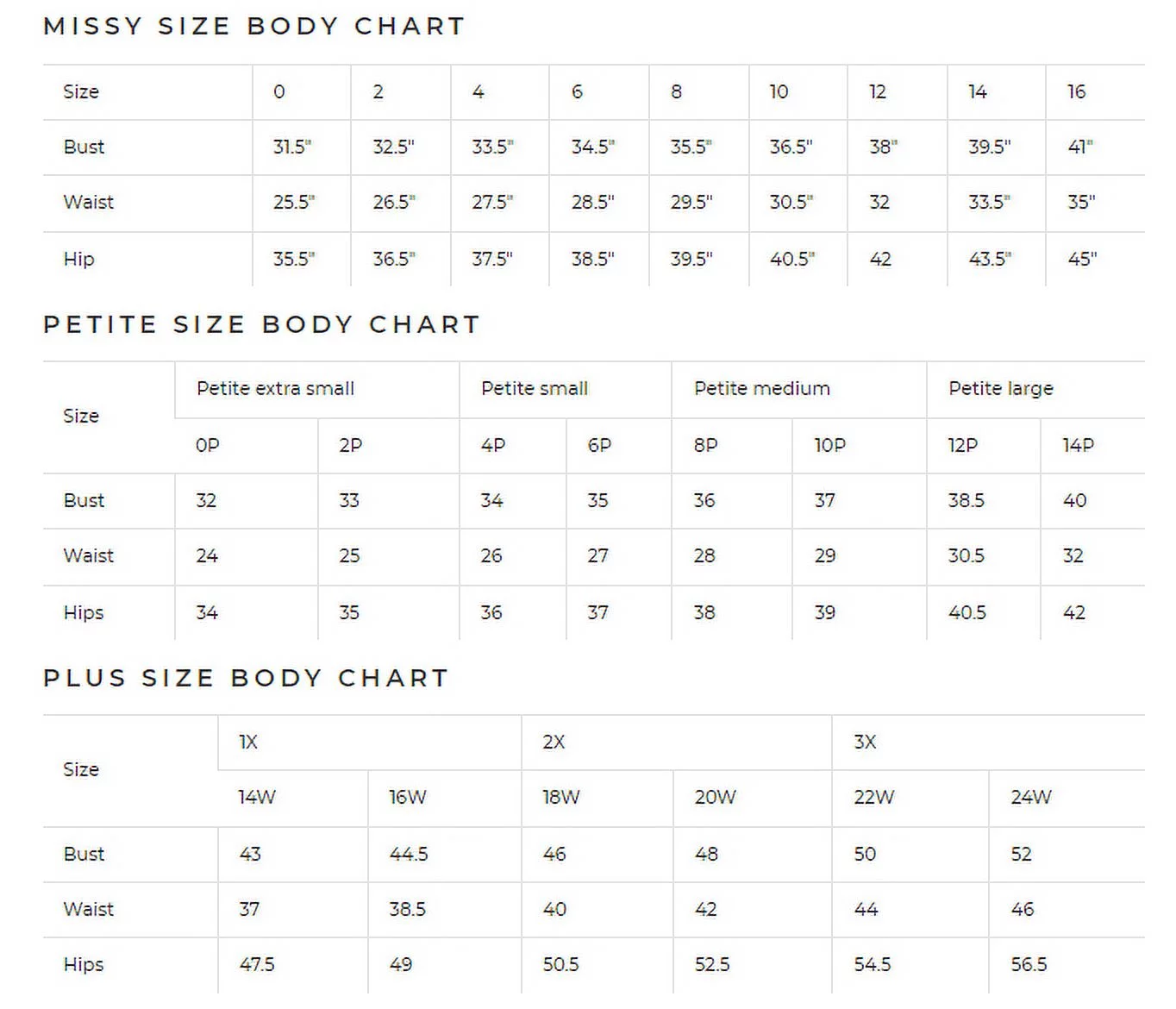Screen dimensions: 1176x1009
Task: Click the Missy waist value 29.5"
Action: coord(691,202)
